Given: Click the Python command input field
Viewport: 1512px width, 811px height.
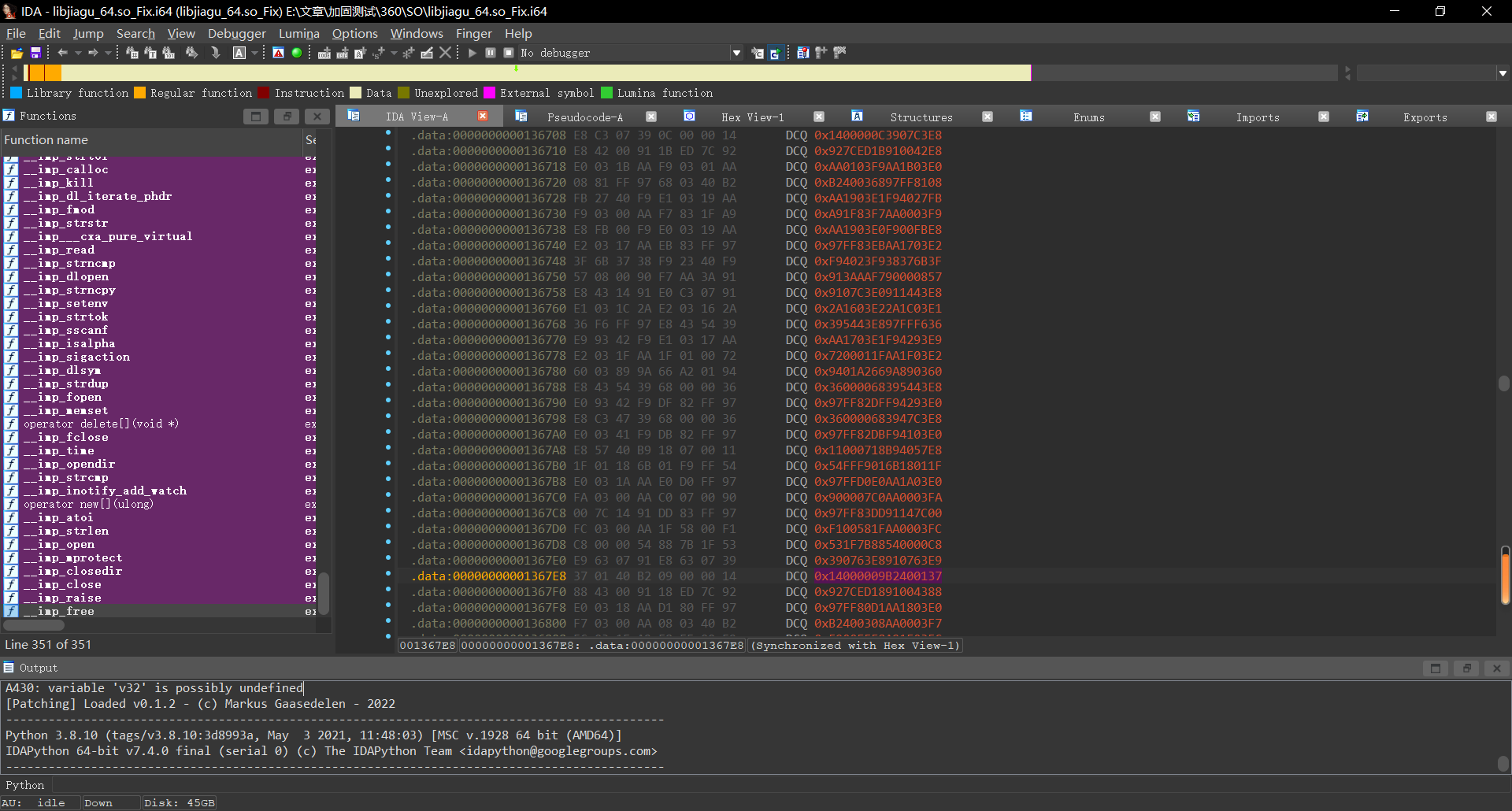Looking at the screenshot, I should 780,785.
